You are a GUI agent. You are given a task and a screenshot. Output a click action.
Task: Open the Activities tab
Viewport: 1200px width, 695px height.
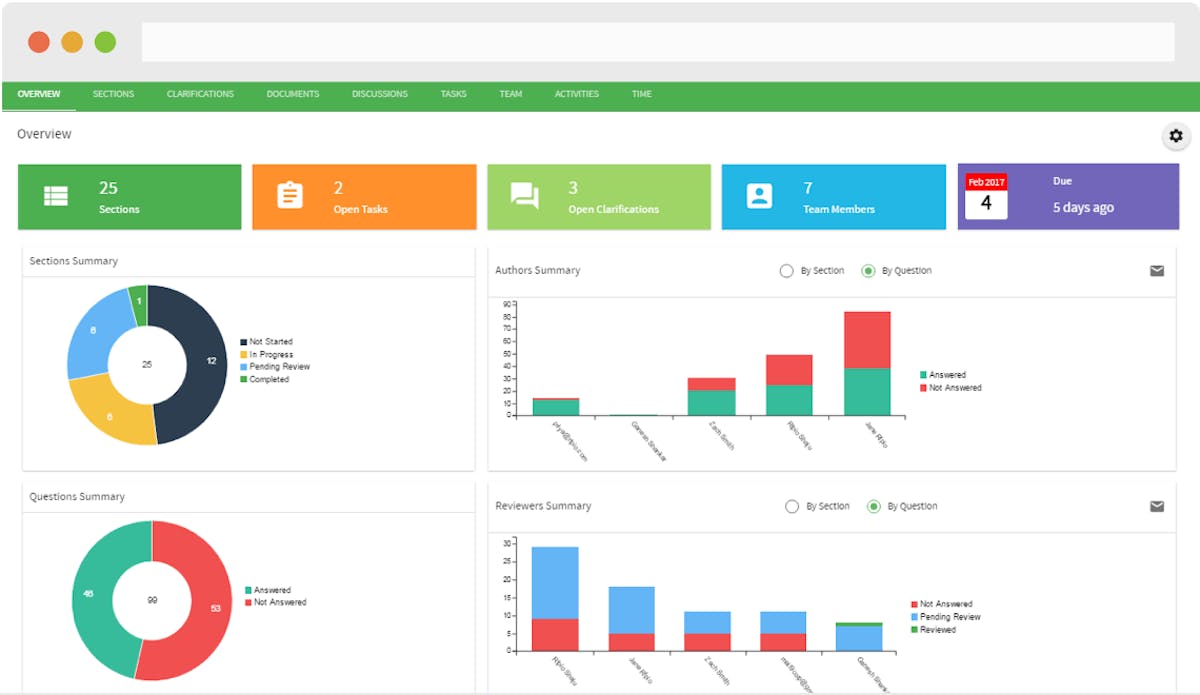click(577, 93)
